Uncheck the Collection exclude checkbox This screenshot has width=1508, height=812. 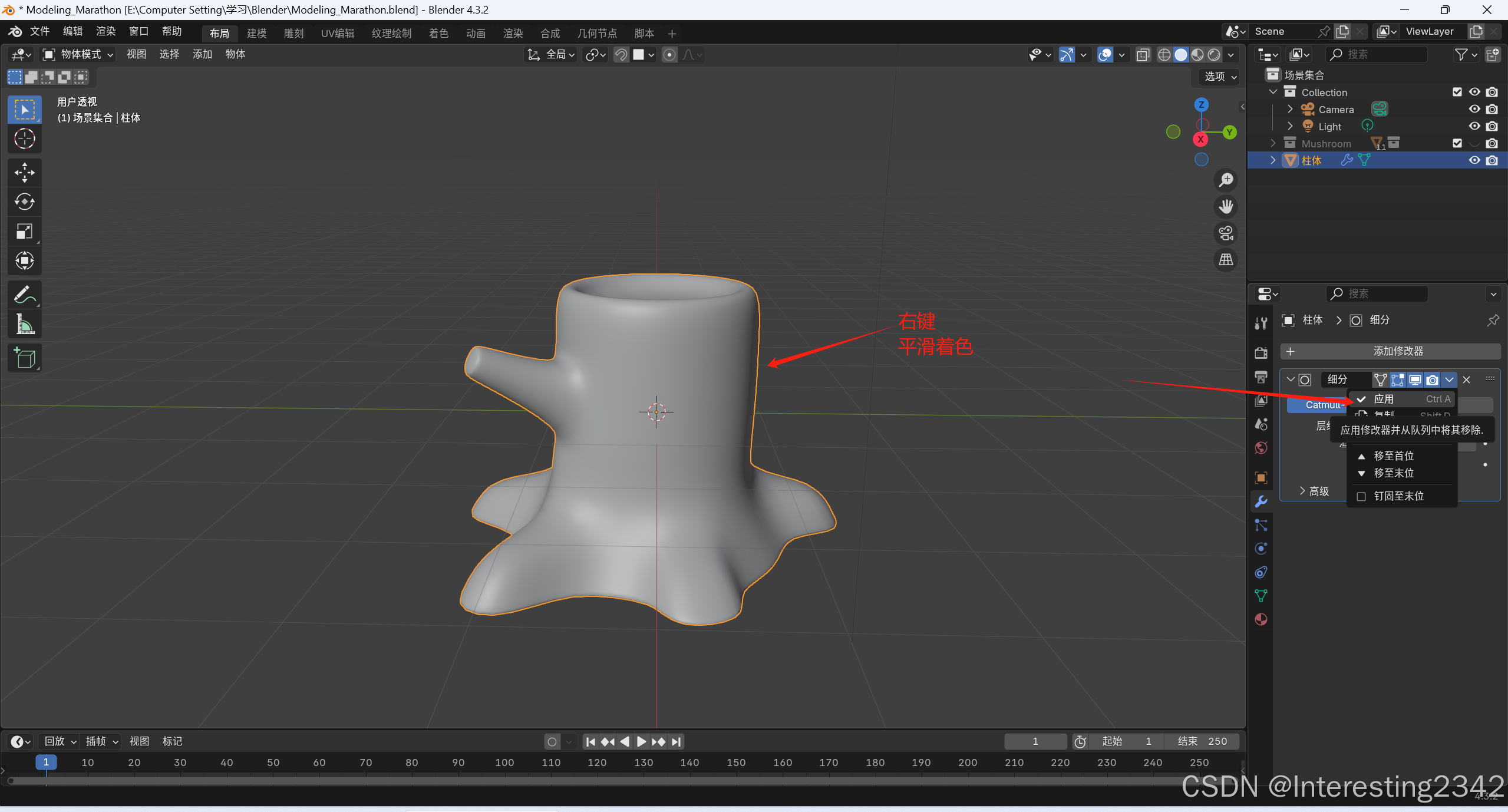pos(1457,92)
